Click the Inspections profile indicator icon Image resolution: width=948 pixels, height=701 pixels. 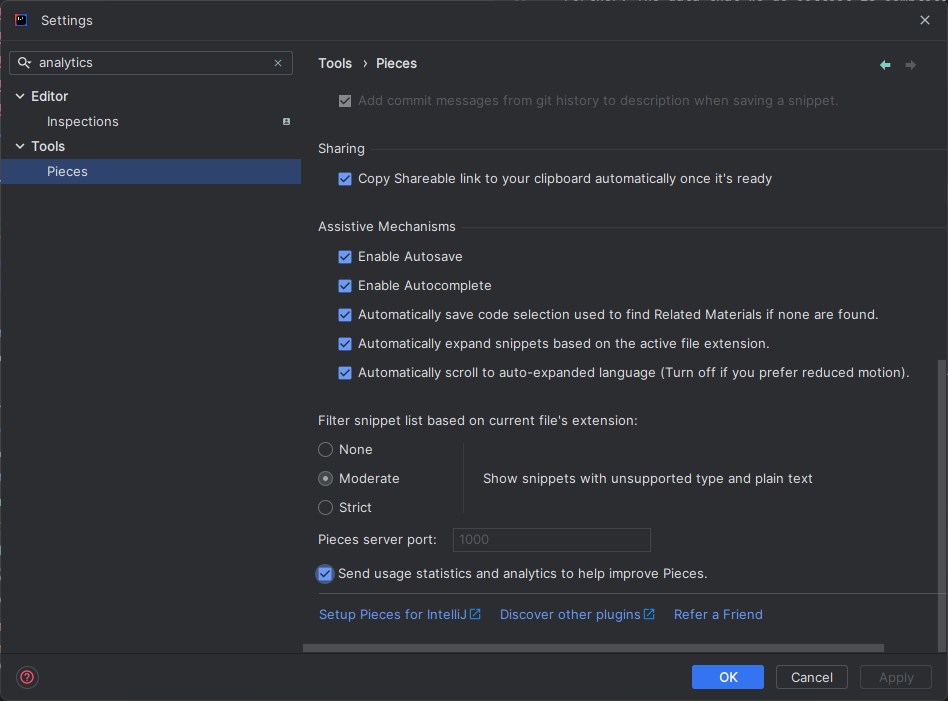[x=286, y=122]
